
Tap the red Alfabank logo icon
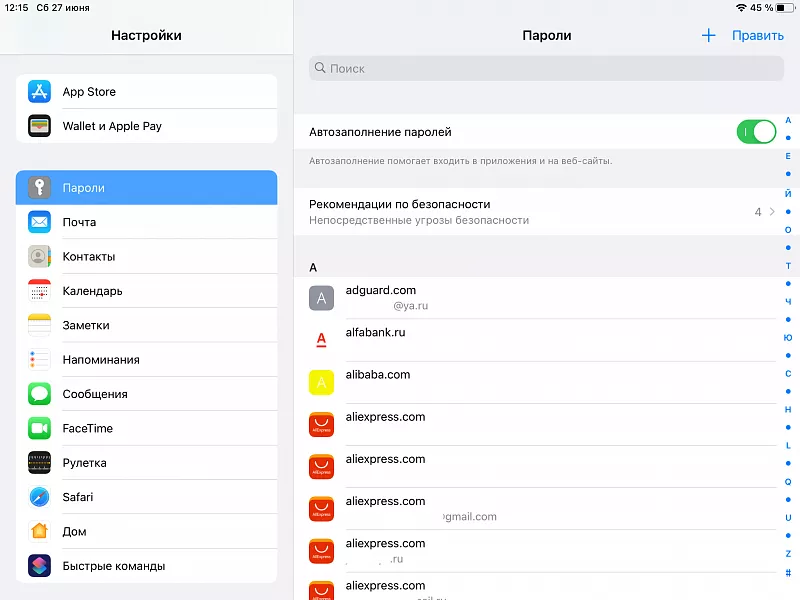(321, 340)
